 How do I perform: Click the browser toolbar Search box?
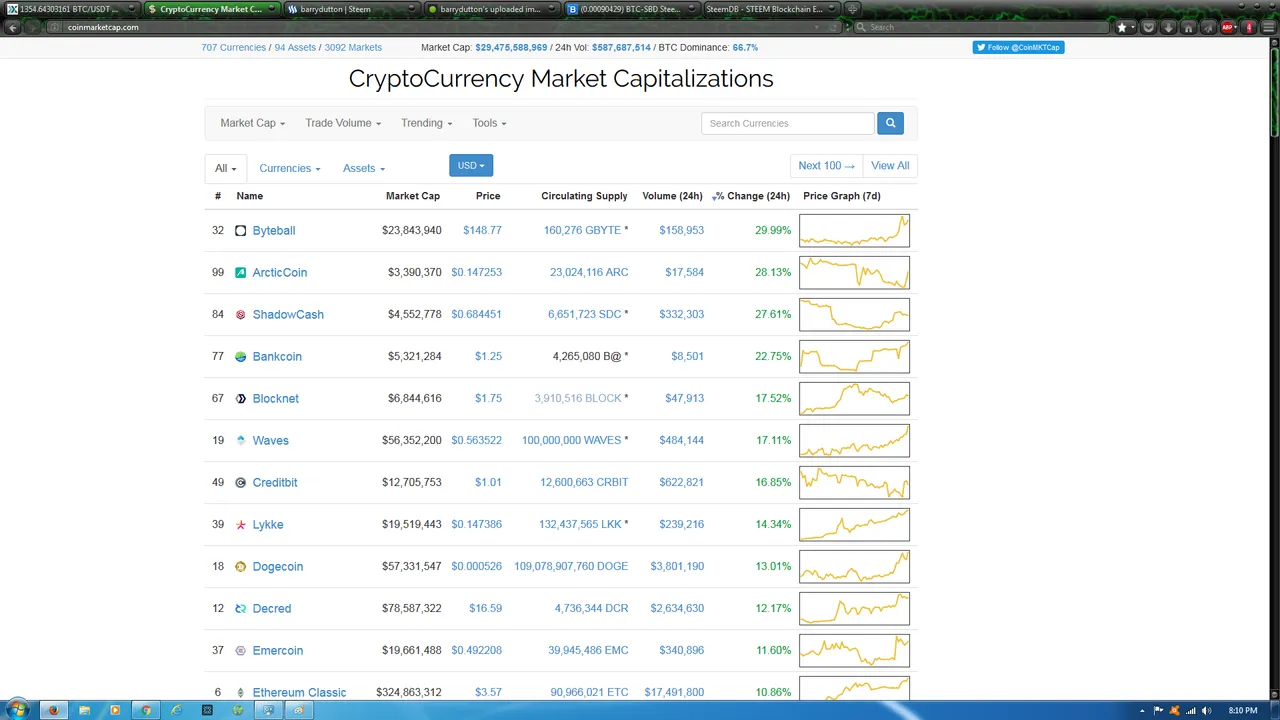coord(980,27)
